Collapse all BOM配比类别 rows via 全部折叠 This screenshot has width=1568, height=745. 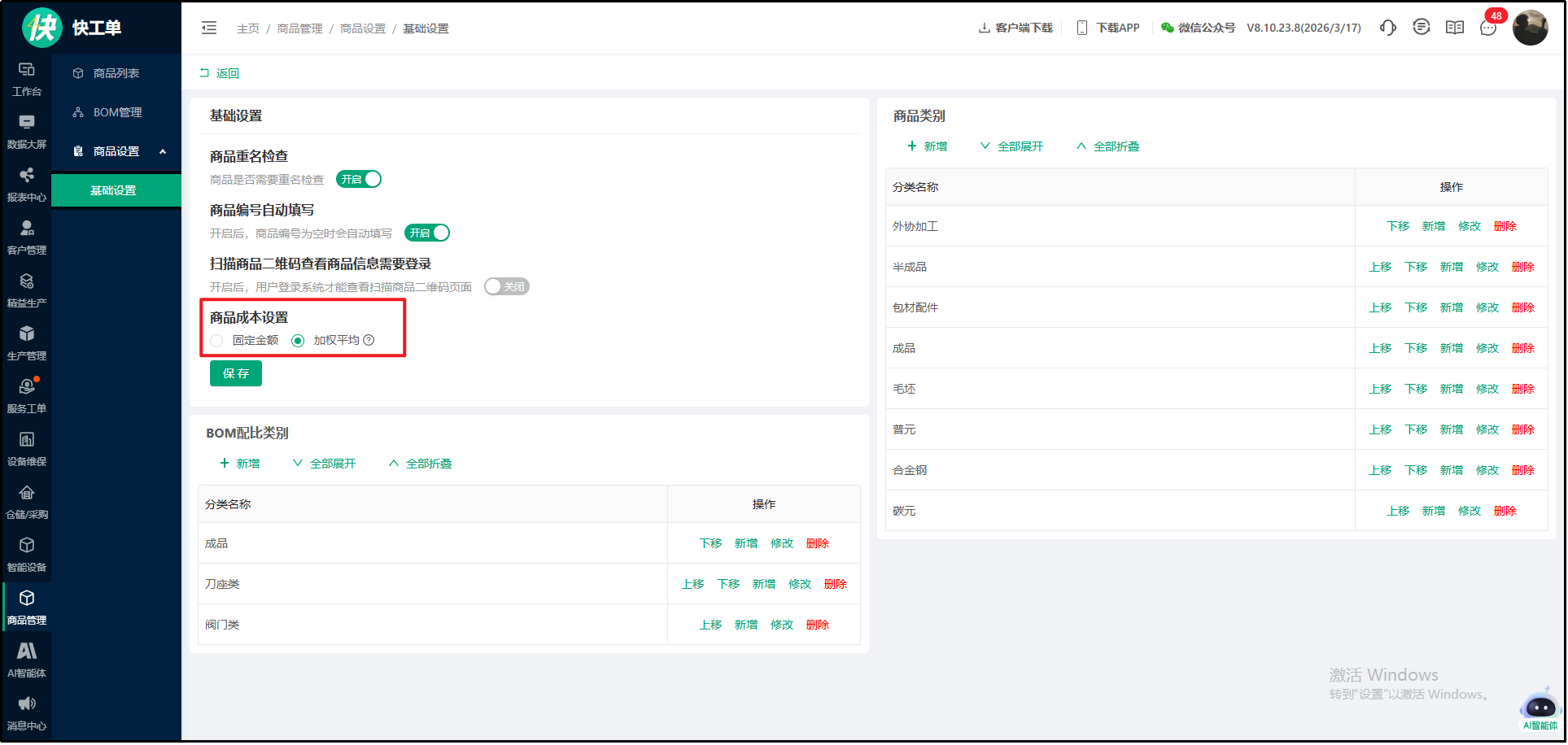click(420, 464)
